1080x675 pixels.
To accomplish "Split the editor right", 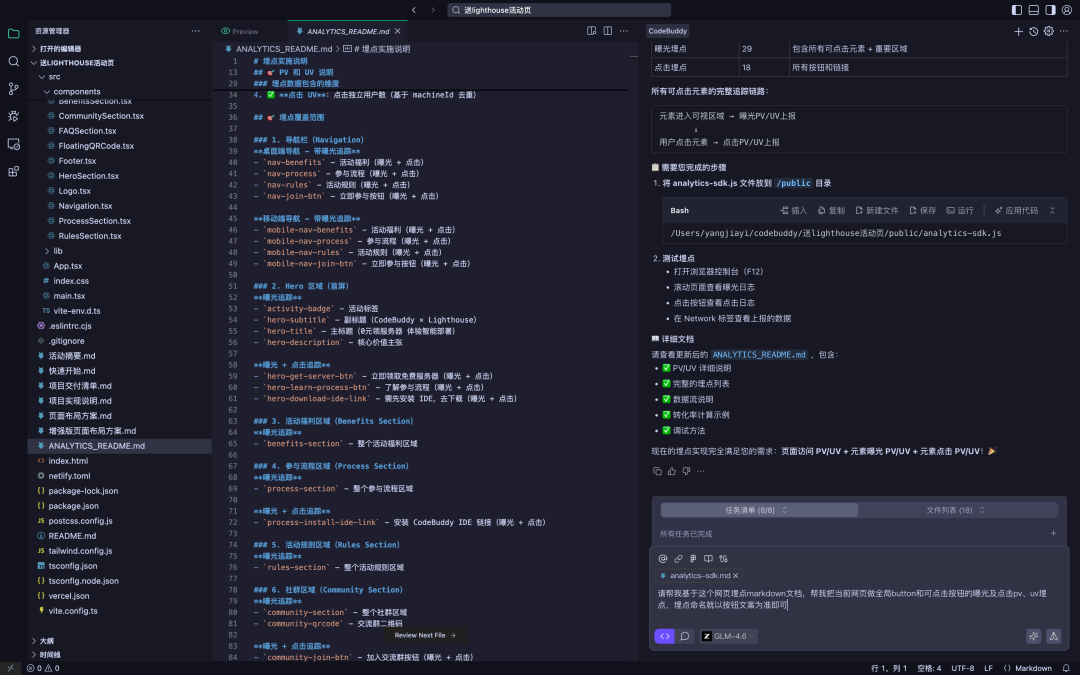I will [x=608, y=31].
